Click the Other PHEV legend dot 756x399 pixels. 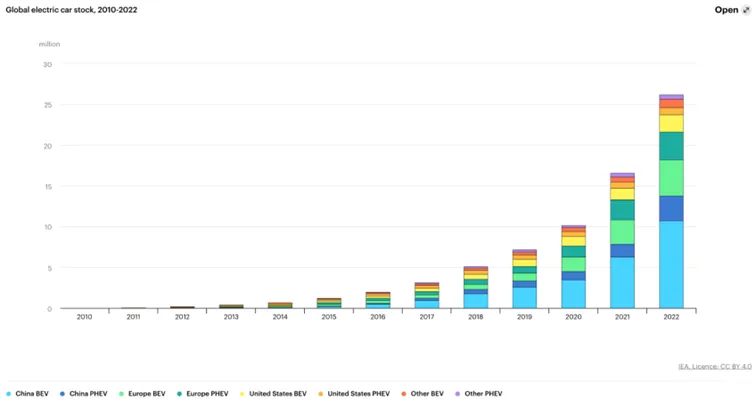click(x=458, y=394)
